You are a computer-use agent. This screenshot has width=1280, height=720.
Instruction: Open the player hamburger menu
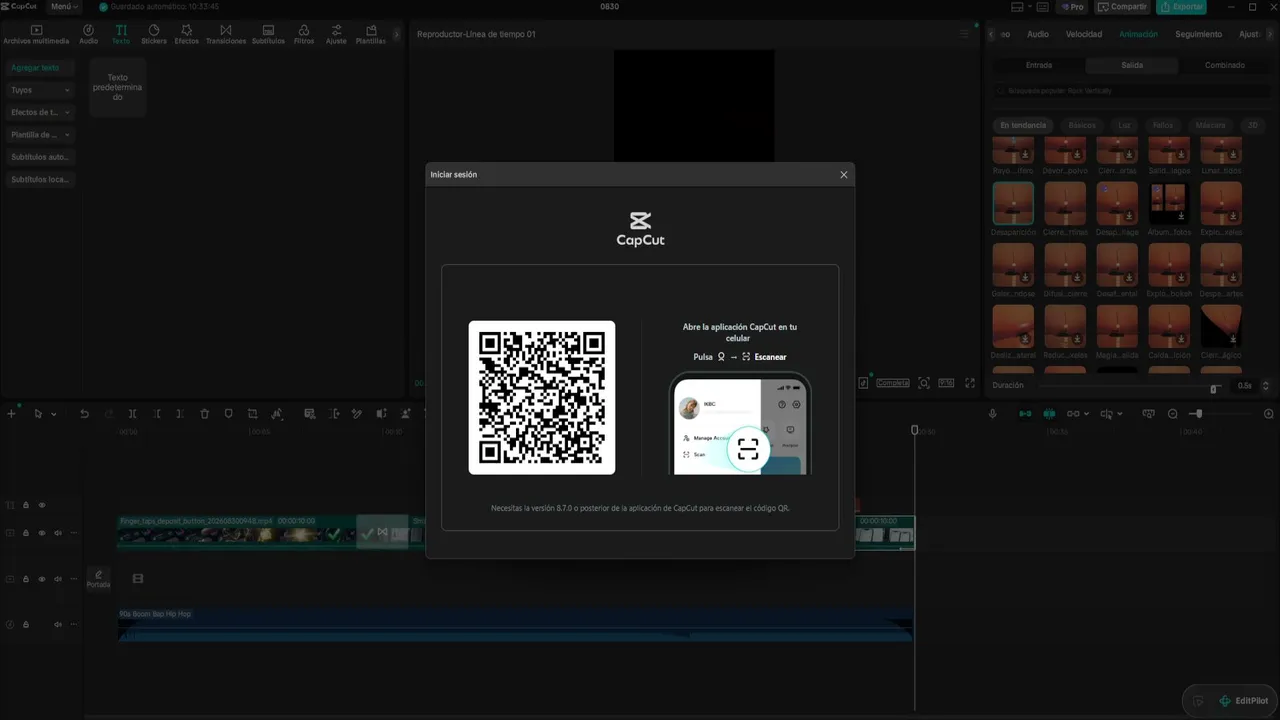point(964,34)
